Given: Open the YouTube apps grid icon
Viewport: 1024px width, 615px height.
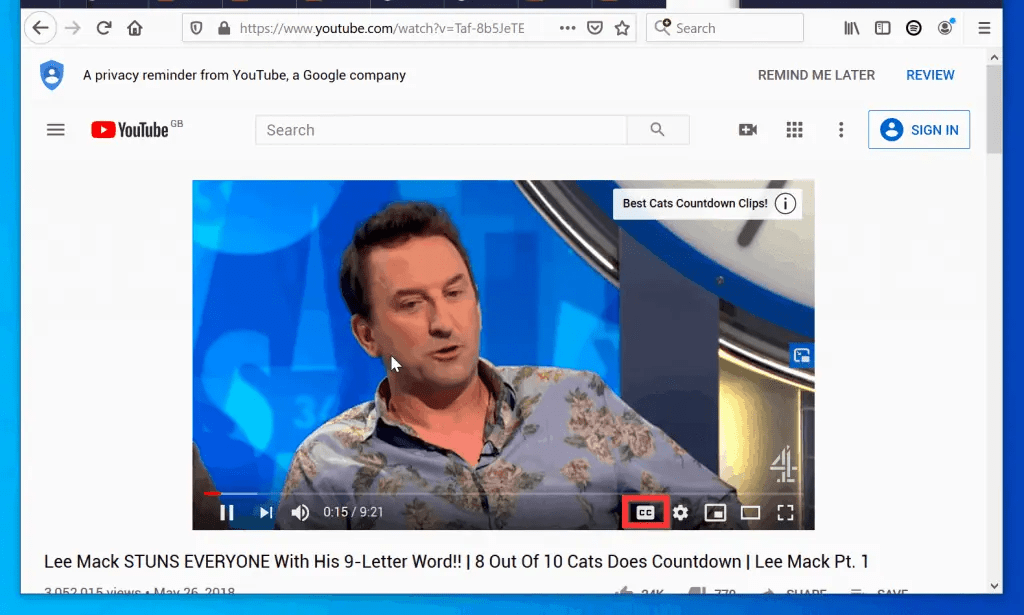Looking at the screenshot, I should click(794, 129).
